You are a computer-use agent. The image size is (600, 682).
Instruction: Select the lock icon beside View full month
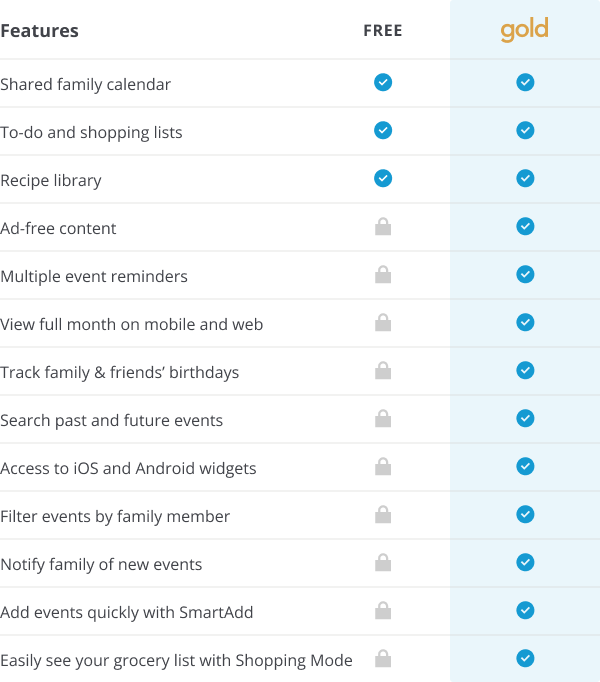point(383,322)
